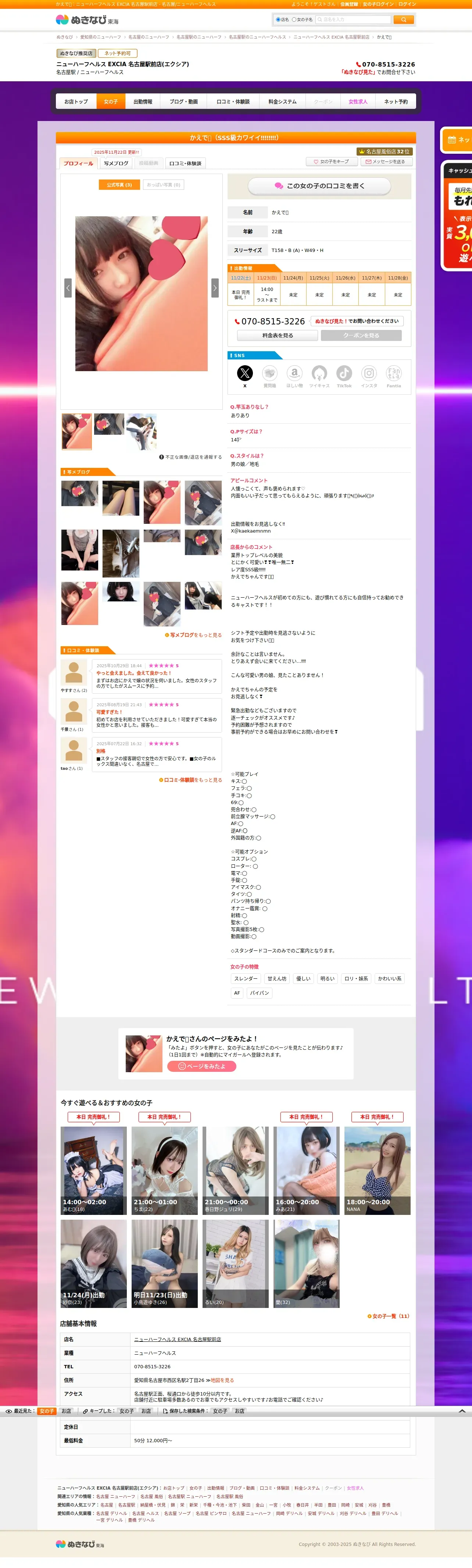Click the greyed クーポンを見る button
Image resolution: width=472 pixels, height=1568 pixels.
361,335
